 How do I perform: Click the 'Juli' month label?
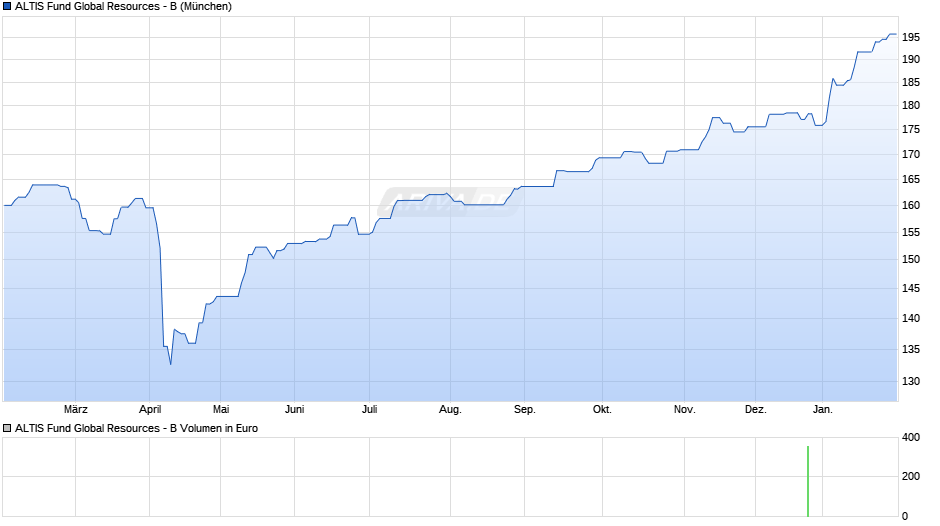click(369, 409)
